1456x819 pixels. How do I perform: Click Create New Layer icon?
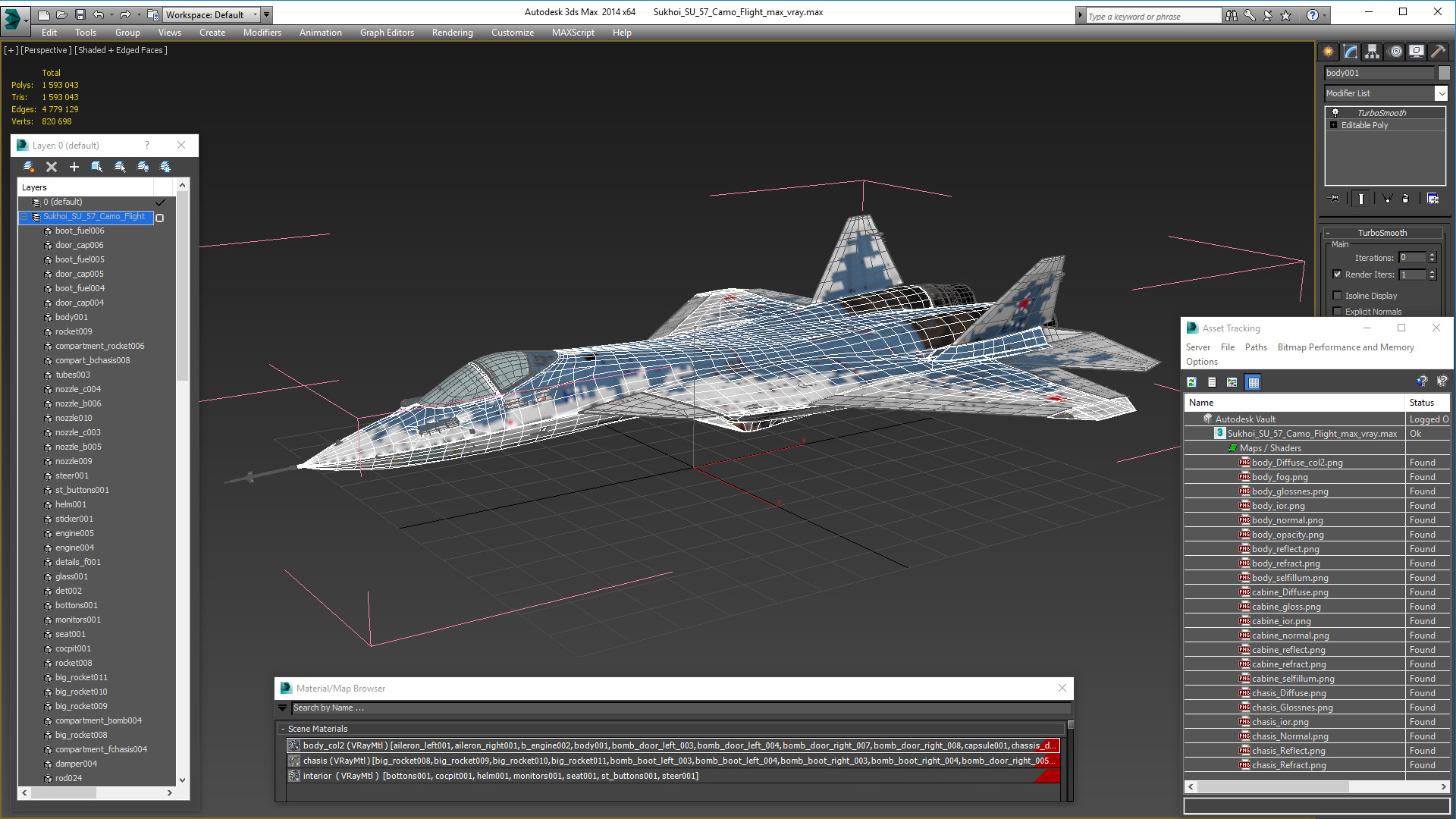point(29,167)
